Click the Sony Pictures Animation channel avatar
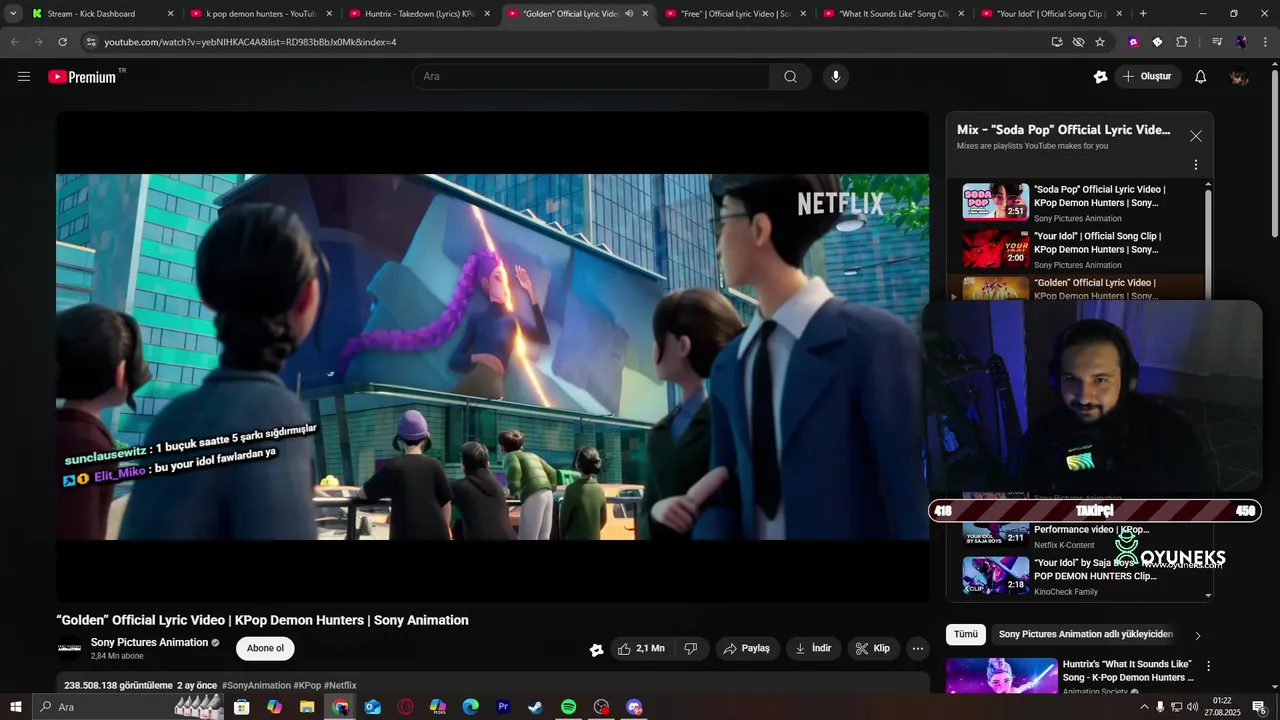This screenshot has width=1280, height=720. (70, 648)
